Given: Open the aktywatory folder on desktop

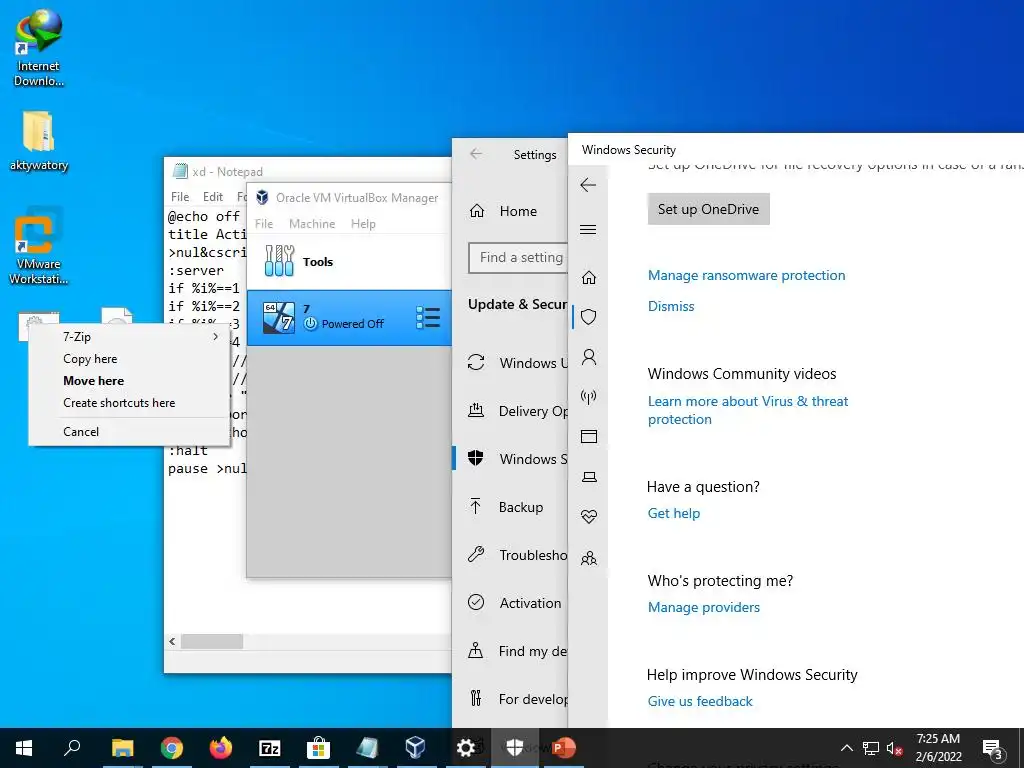Looking at the screenshot, I should [x=39, y=142].
